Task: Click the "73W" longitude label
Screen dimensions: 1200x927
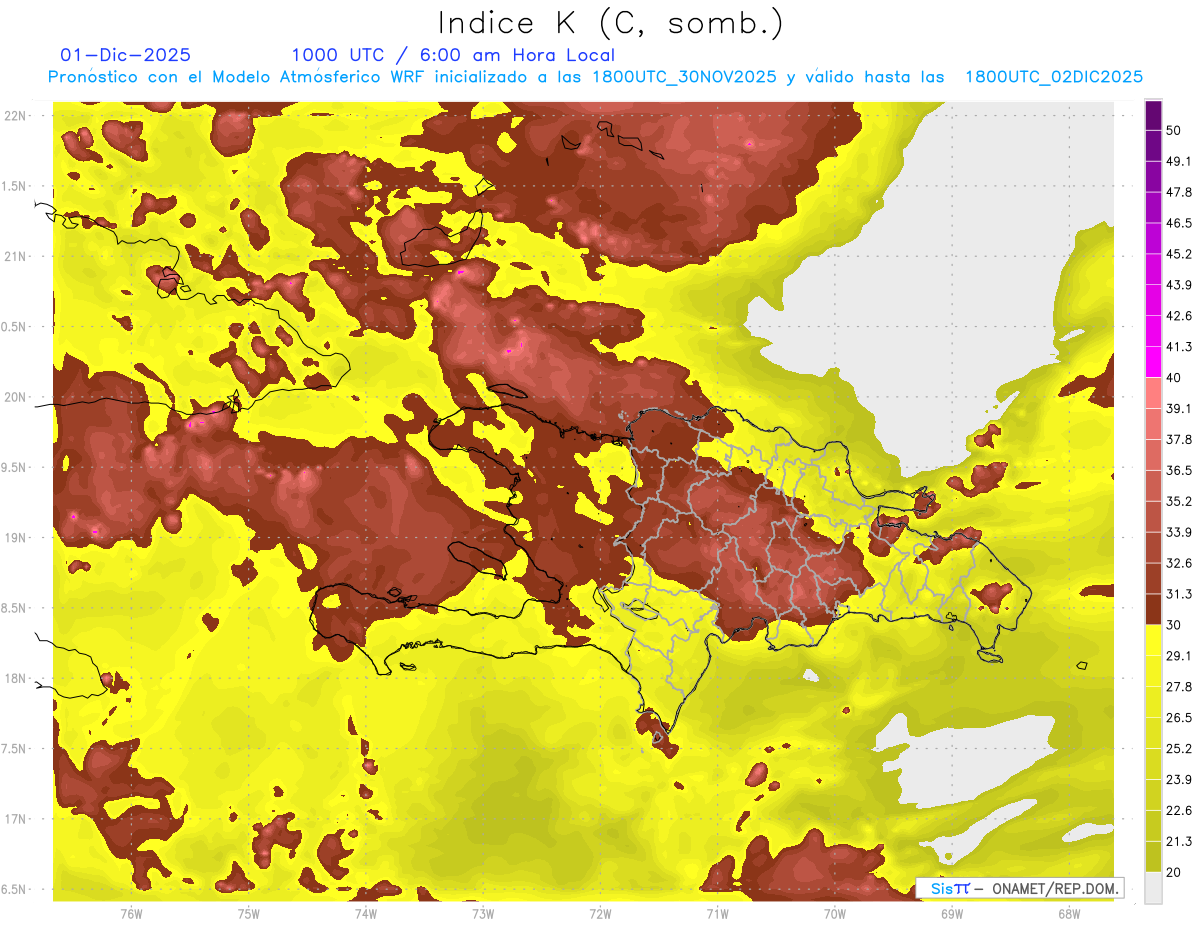Action: tap(483, 913)
